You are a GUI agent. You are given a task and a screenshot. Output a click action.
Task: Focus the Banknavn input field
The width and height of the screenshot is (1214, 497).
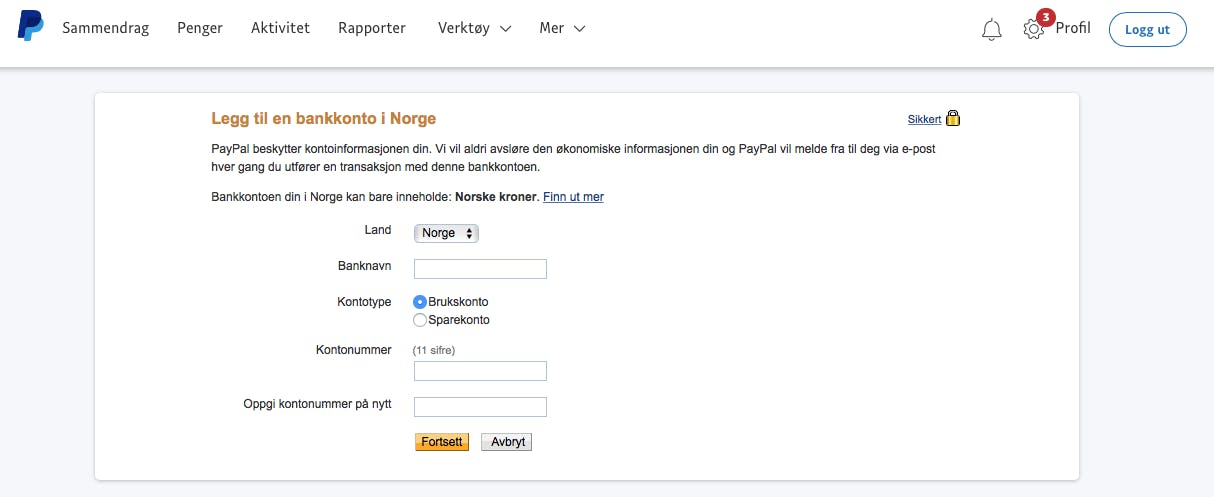click(x=480, y=268)
